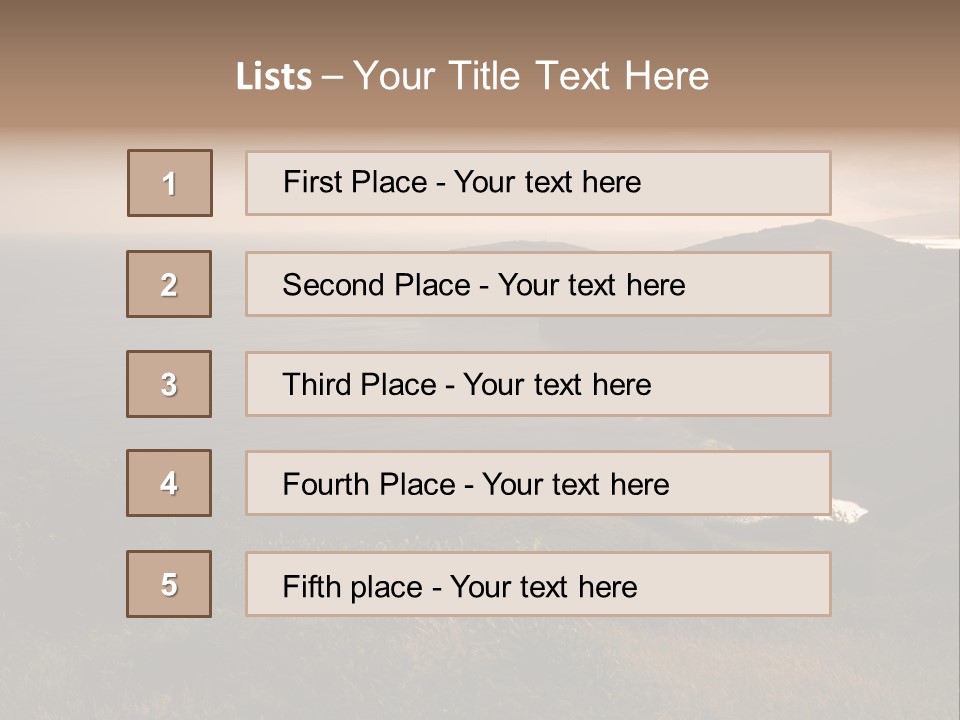Click the words "First Place" in top row
This screenshot has width=960, height=720.
[355, 182]
